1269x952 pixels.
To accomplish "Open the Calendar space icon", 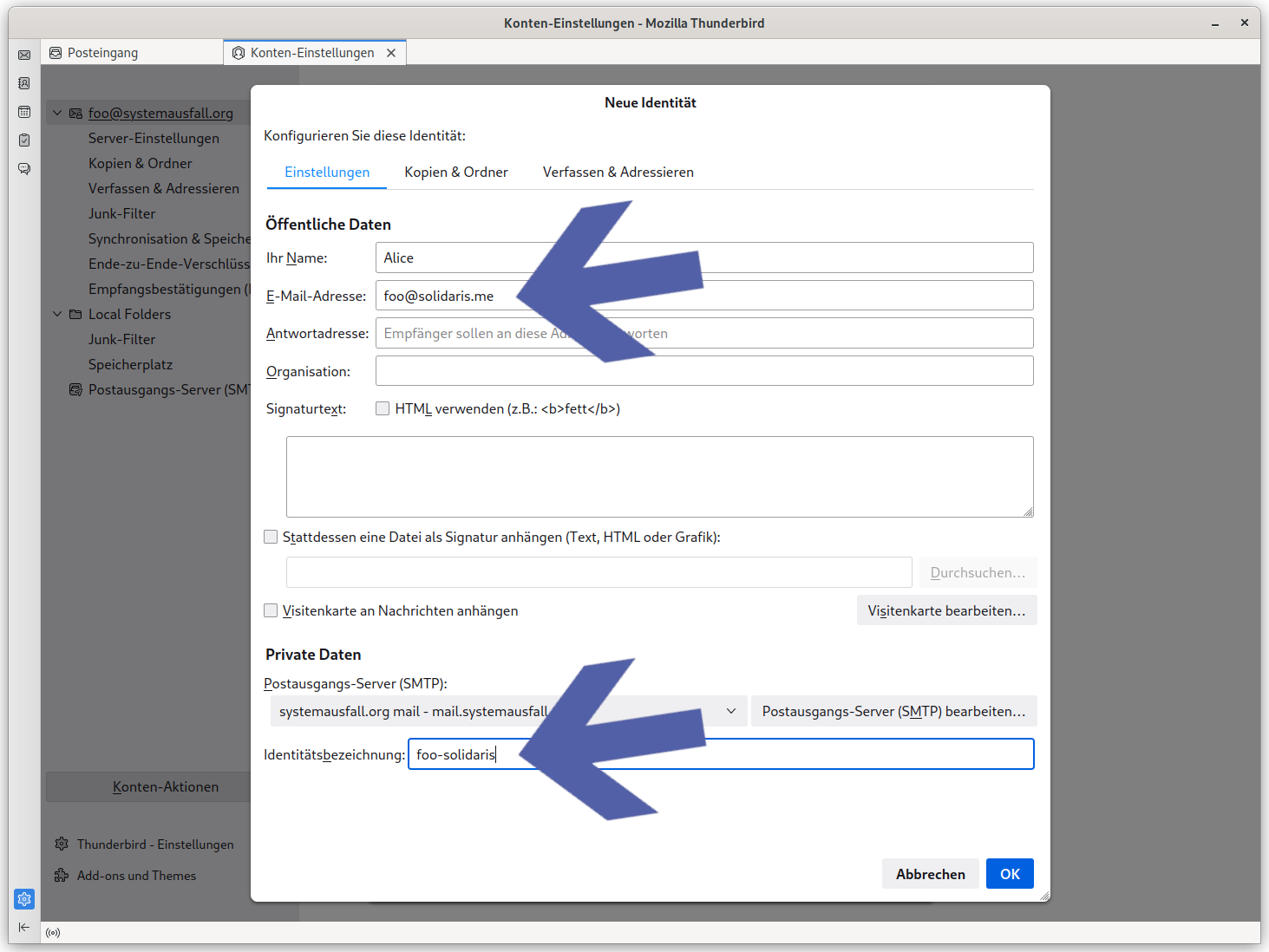I will click(x=24, y=112).
